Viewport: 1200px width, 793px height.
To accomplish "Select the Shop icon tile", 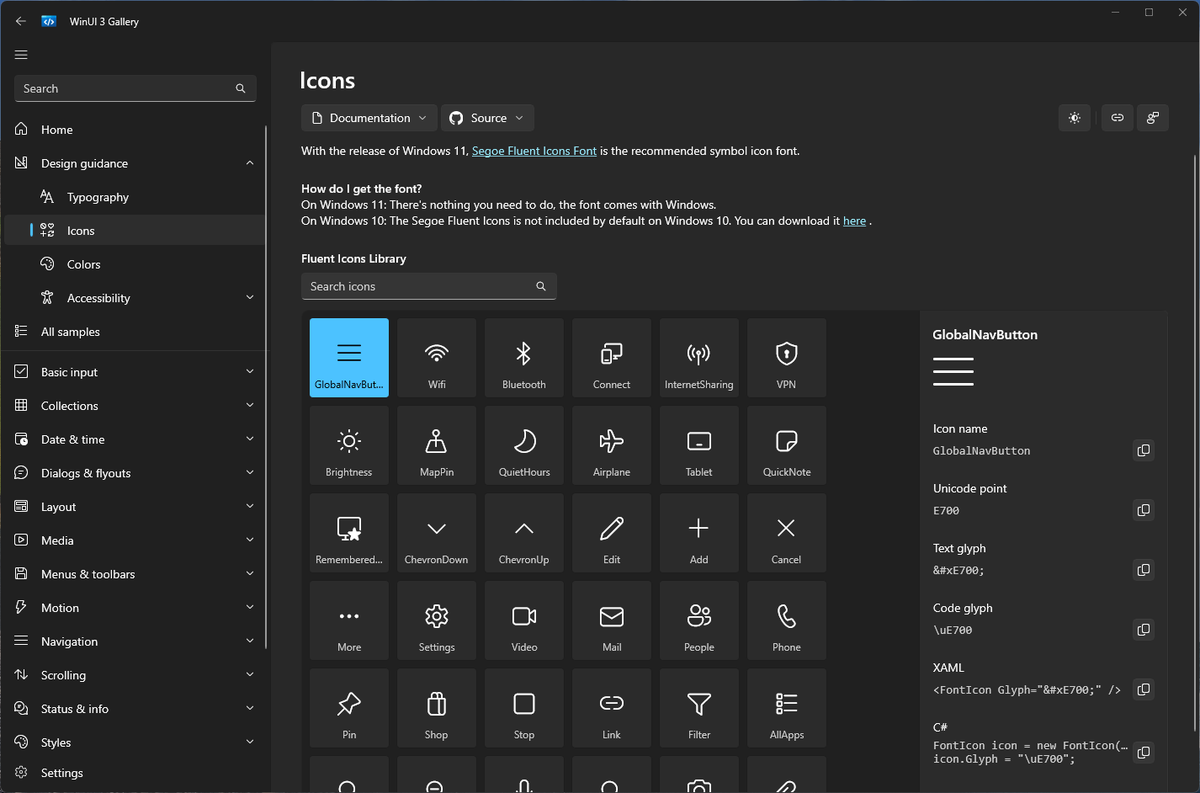I will 436,708.
